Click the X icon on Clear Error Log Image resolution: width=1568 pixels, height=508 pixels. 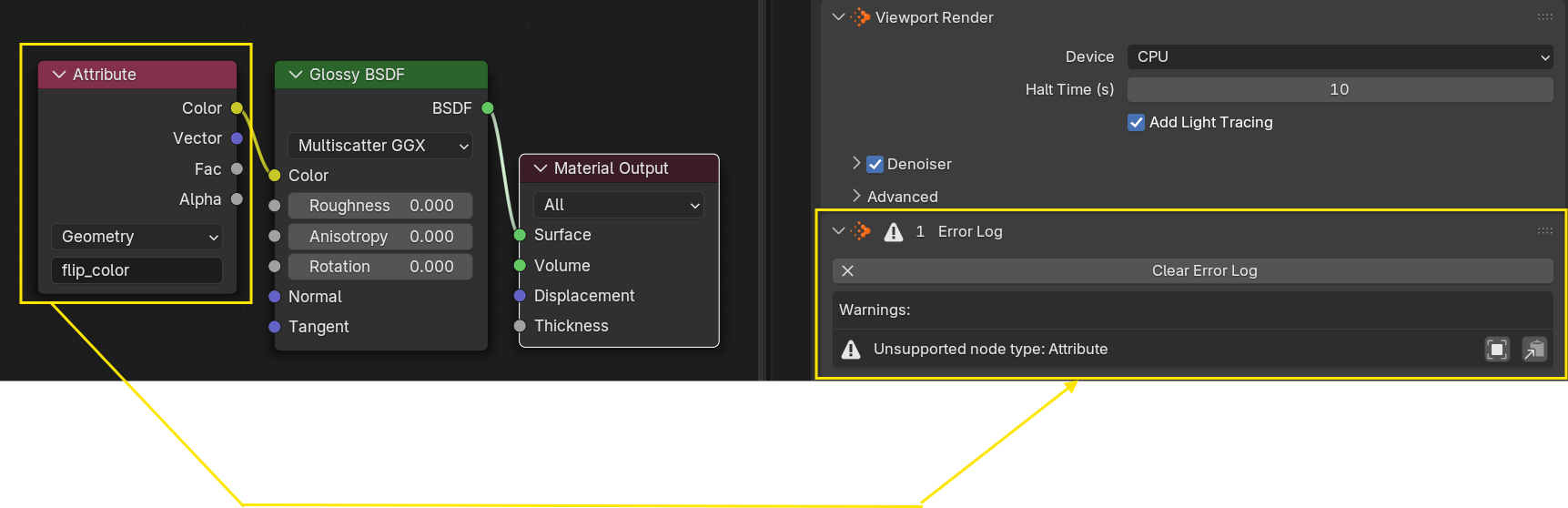coord(847,271)
